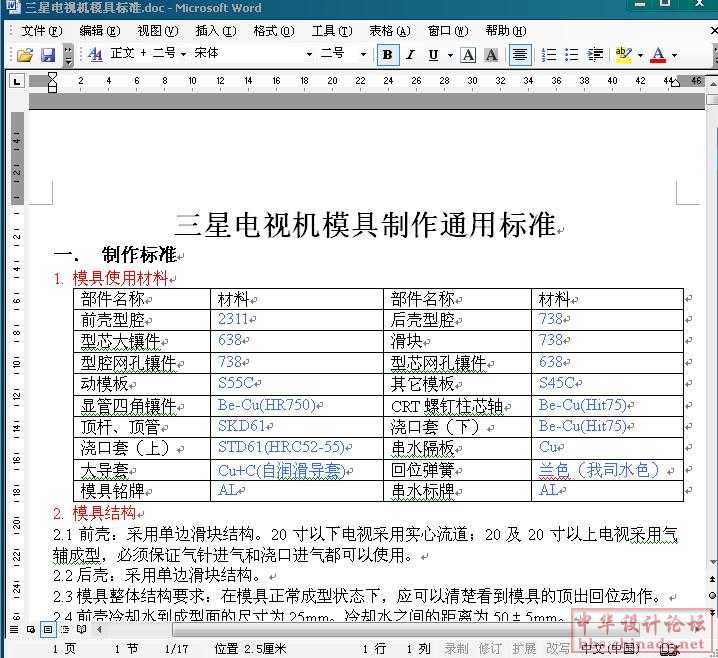Open the 视图(V) menu

pyautogui.click(x=158, y=31)
